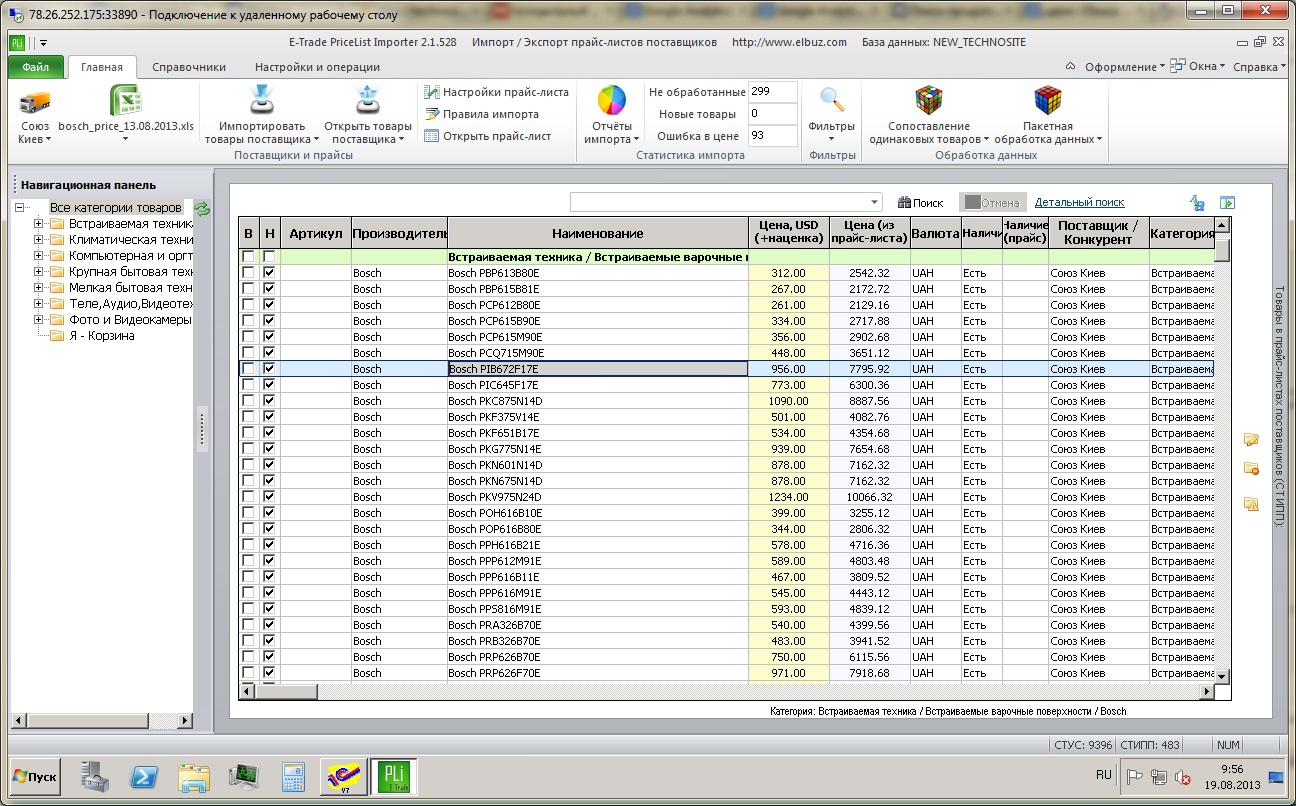Sort by the Цена, USD (+наценка) column header
The image size is (1296, 806).
789,233
